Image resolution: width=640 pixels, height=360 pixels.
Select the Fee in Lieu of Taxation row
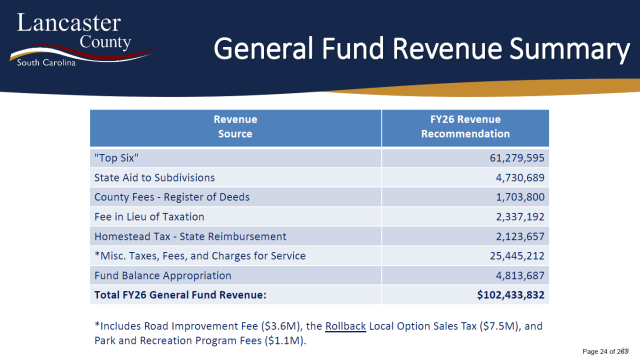pos(320,217)
